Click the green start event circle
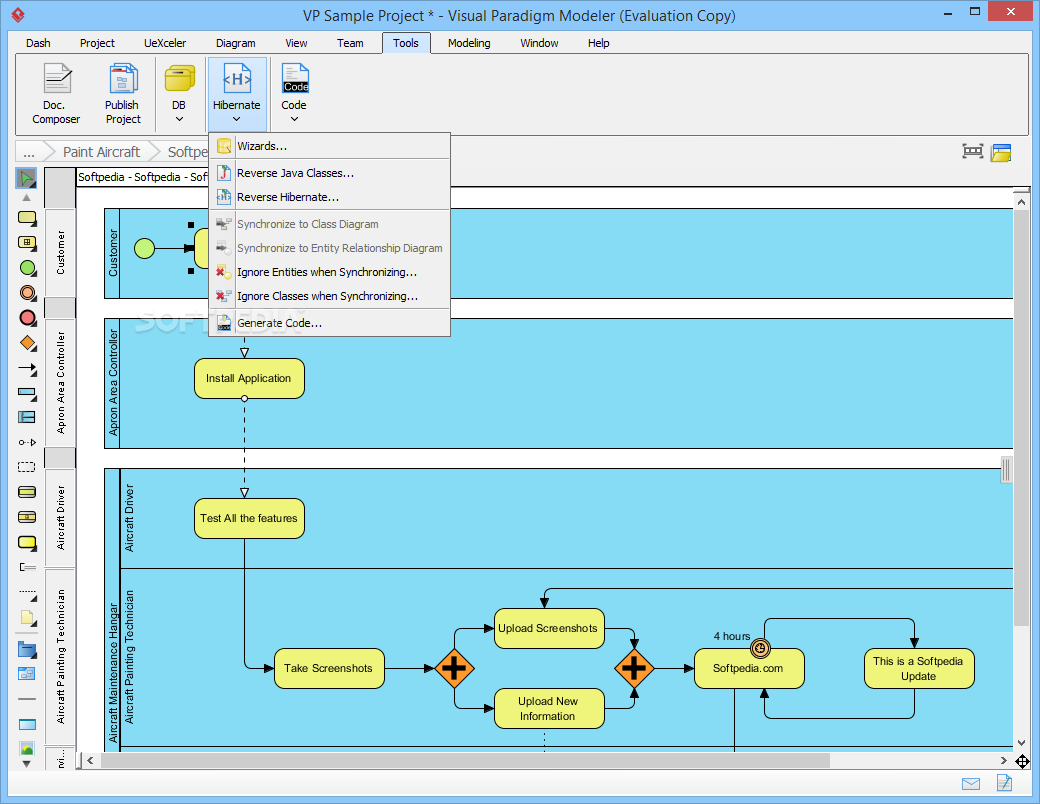Image resolution: width=1040 pixels, height=804 pixels. [x=145, y=249]
